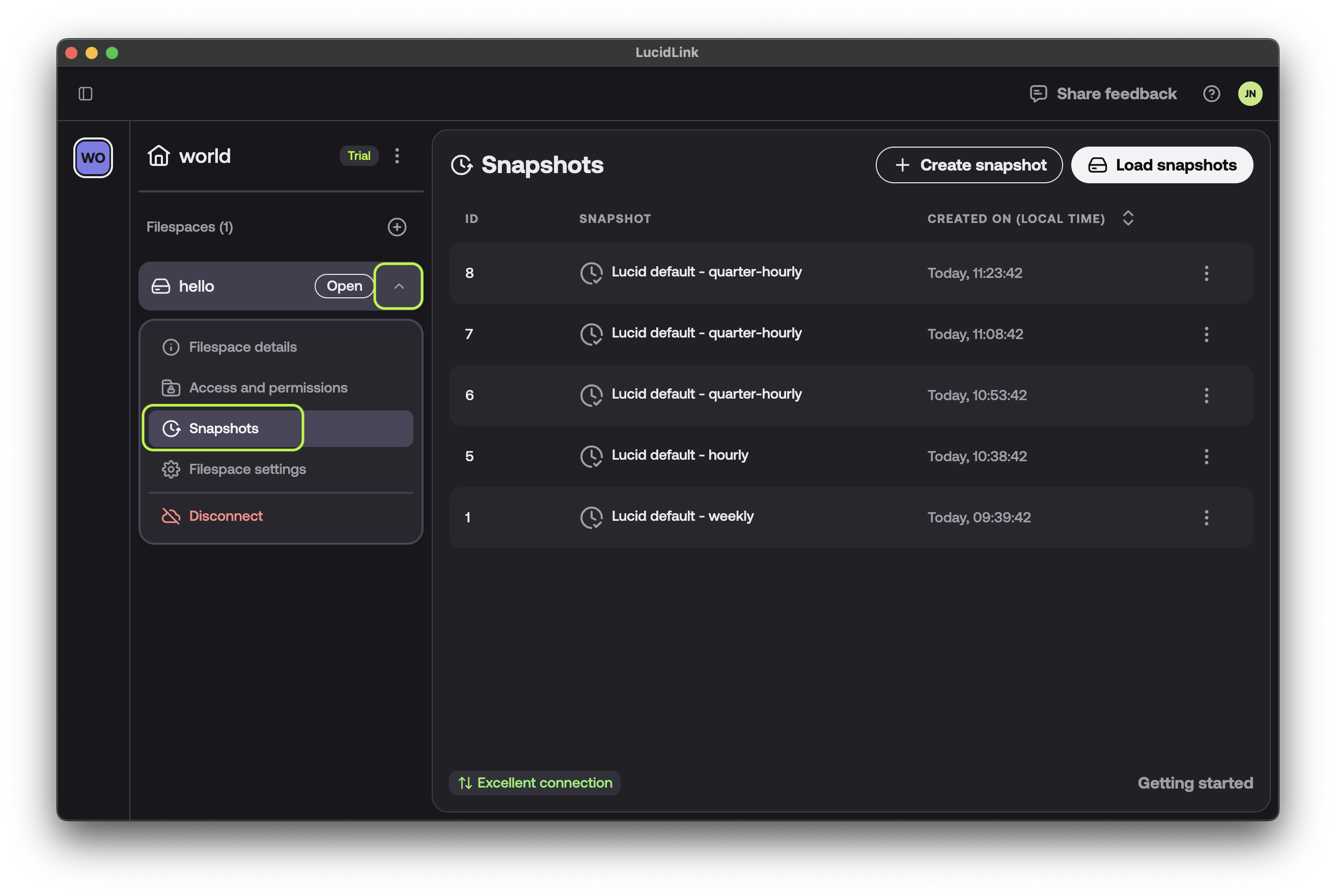
Task: Open actions menu for snapshot 1
Action: (x=1206, y=518)
